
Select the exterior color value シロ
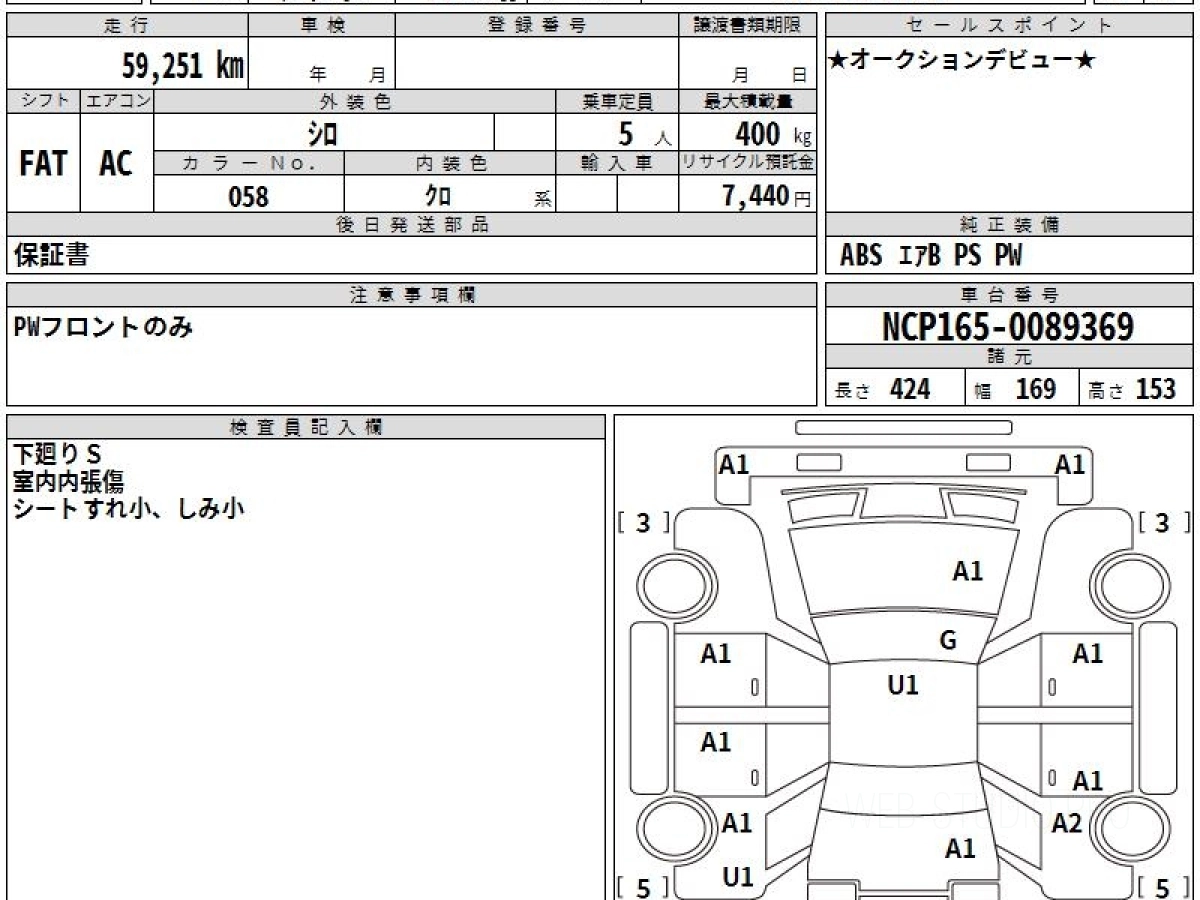(x=323, y=133)
